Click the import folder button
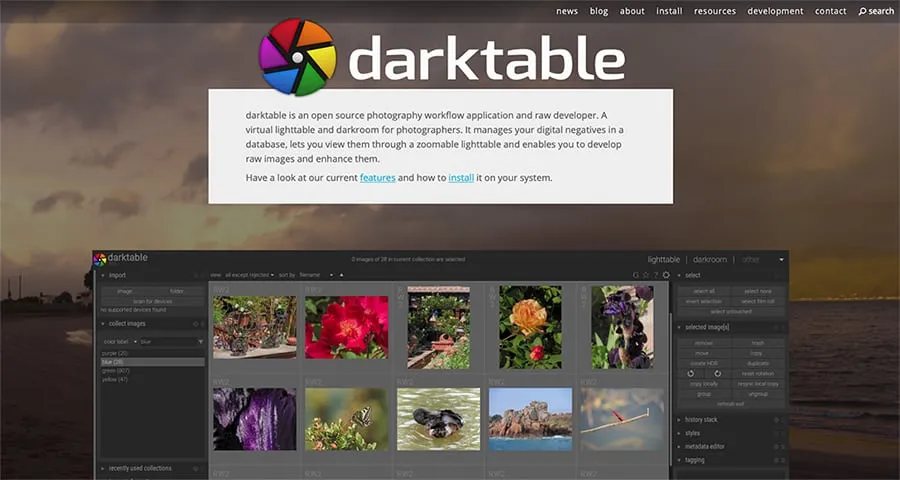Viewport: 900px width, 480px height. 177,291
